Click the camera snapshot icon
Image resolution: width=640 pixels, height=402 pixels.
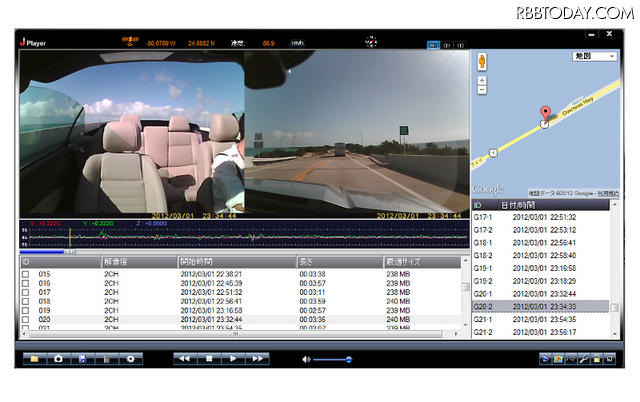click(58, 358)
